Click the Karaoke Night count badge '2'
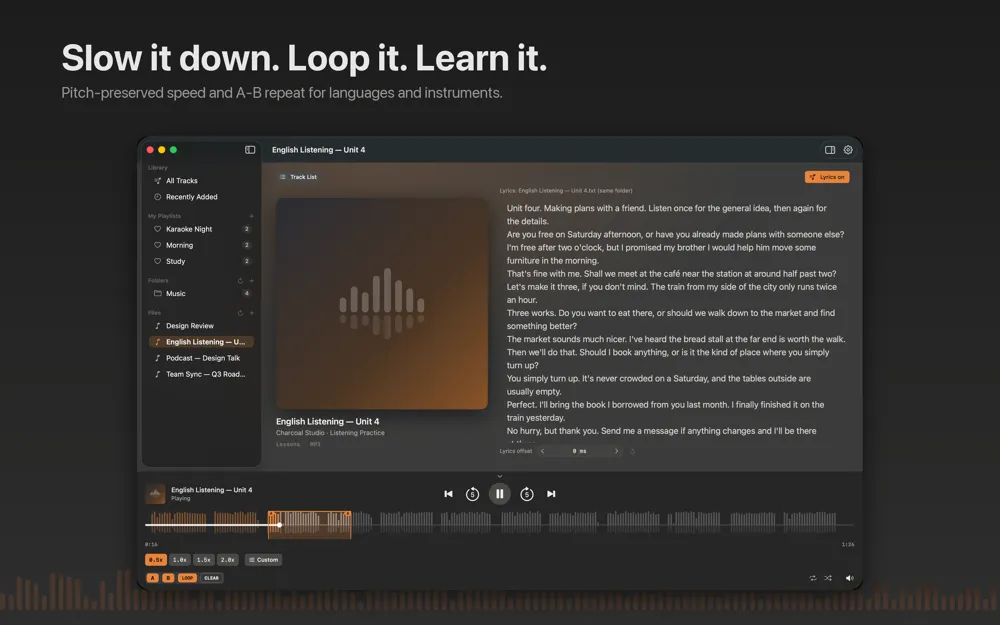The width and height of the screenshot is (1000, 625). pos(247,229)
